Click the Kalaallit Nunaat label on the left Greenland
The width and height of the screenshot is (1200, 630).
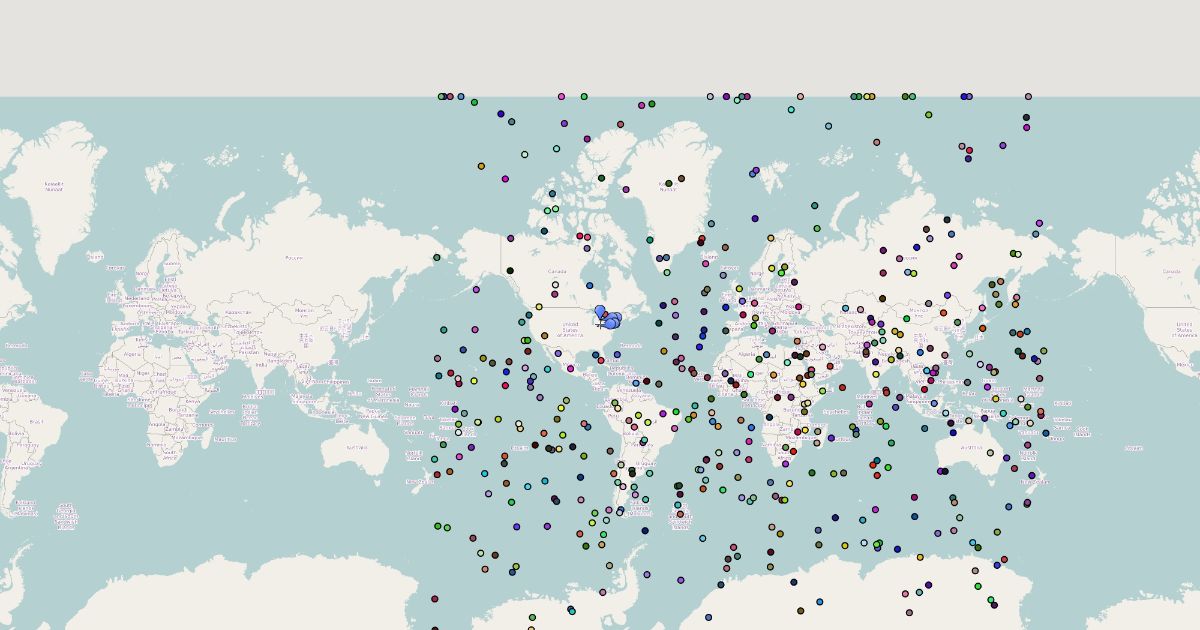point(55,186)
